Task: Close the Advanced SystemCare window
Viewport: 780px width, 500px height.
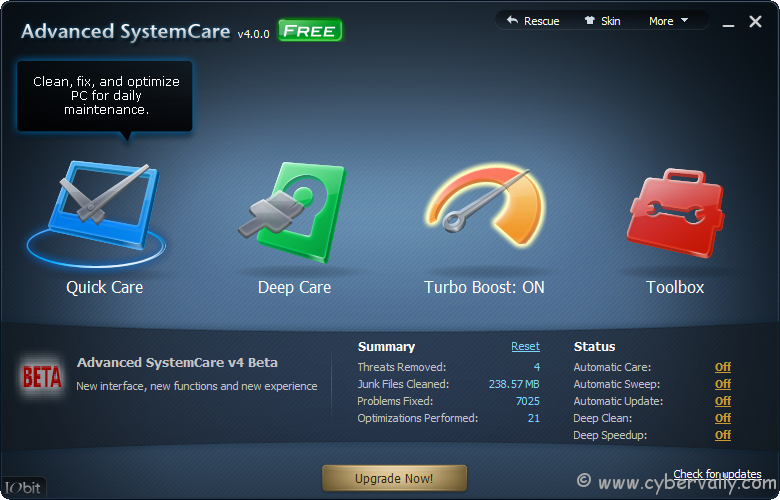Action: pyautogui.click(x=755, y=21)
